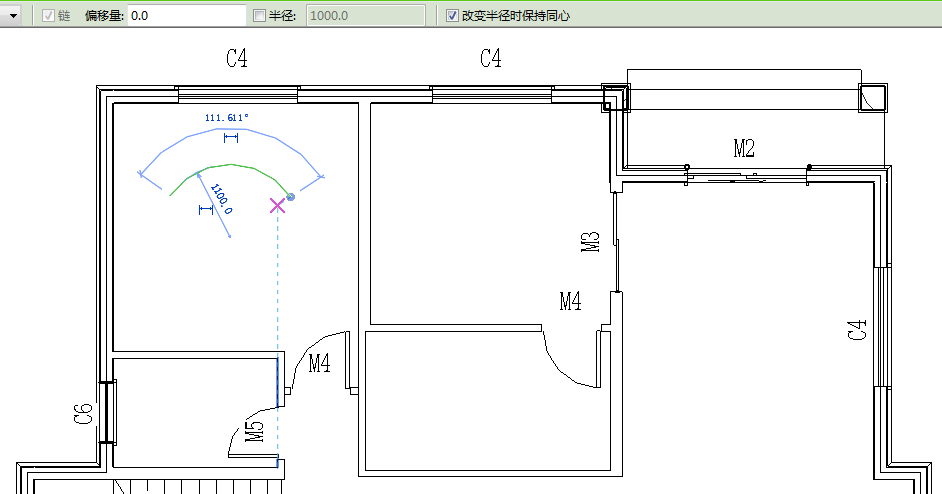The image size is (942, 494).
Task: Click the blue endpoint dot on the arc
Action: click(291, 197)
